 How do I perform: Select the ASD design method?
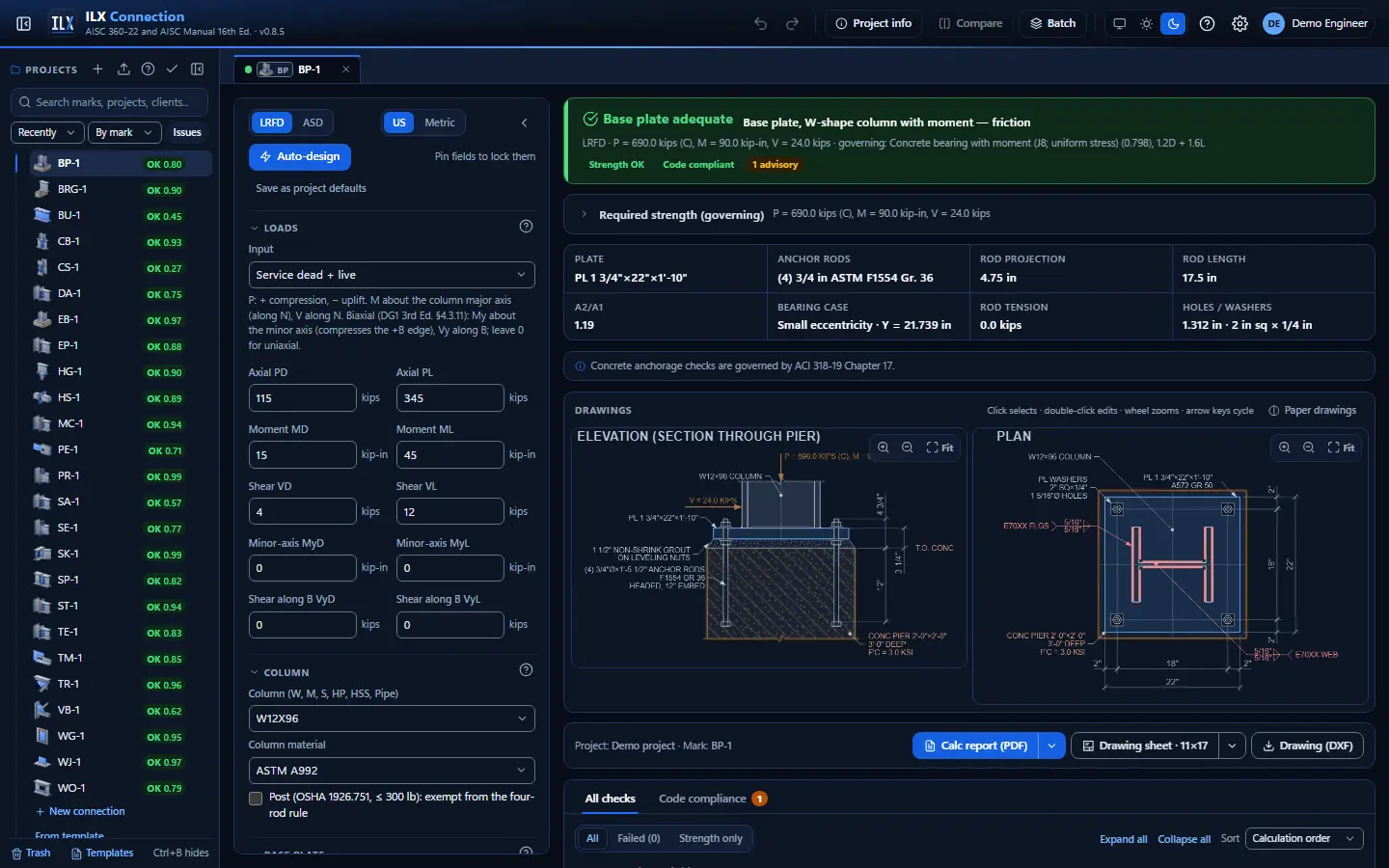313,122
